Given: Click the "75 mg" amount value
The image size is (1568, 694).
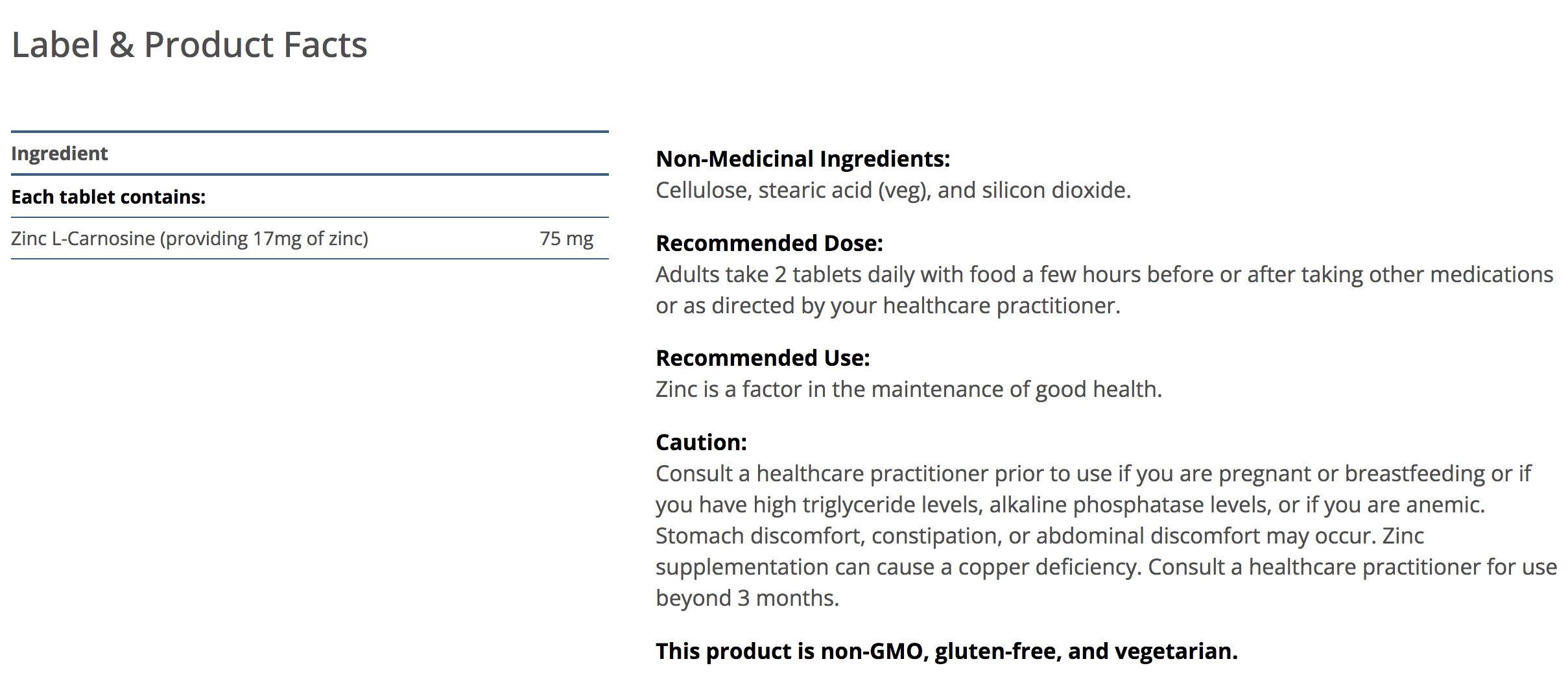Looking at the screenshot, I should pyautogui.click(x=566, y=239).
